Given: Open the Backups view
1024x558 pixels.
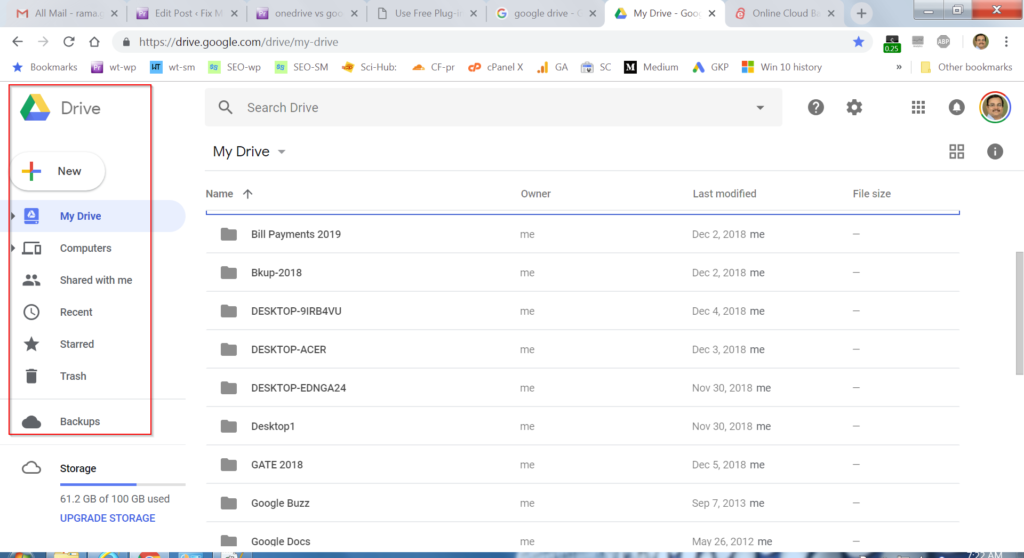Looking at the screenshot, I should point(80,421).
